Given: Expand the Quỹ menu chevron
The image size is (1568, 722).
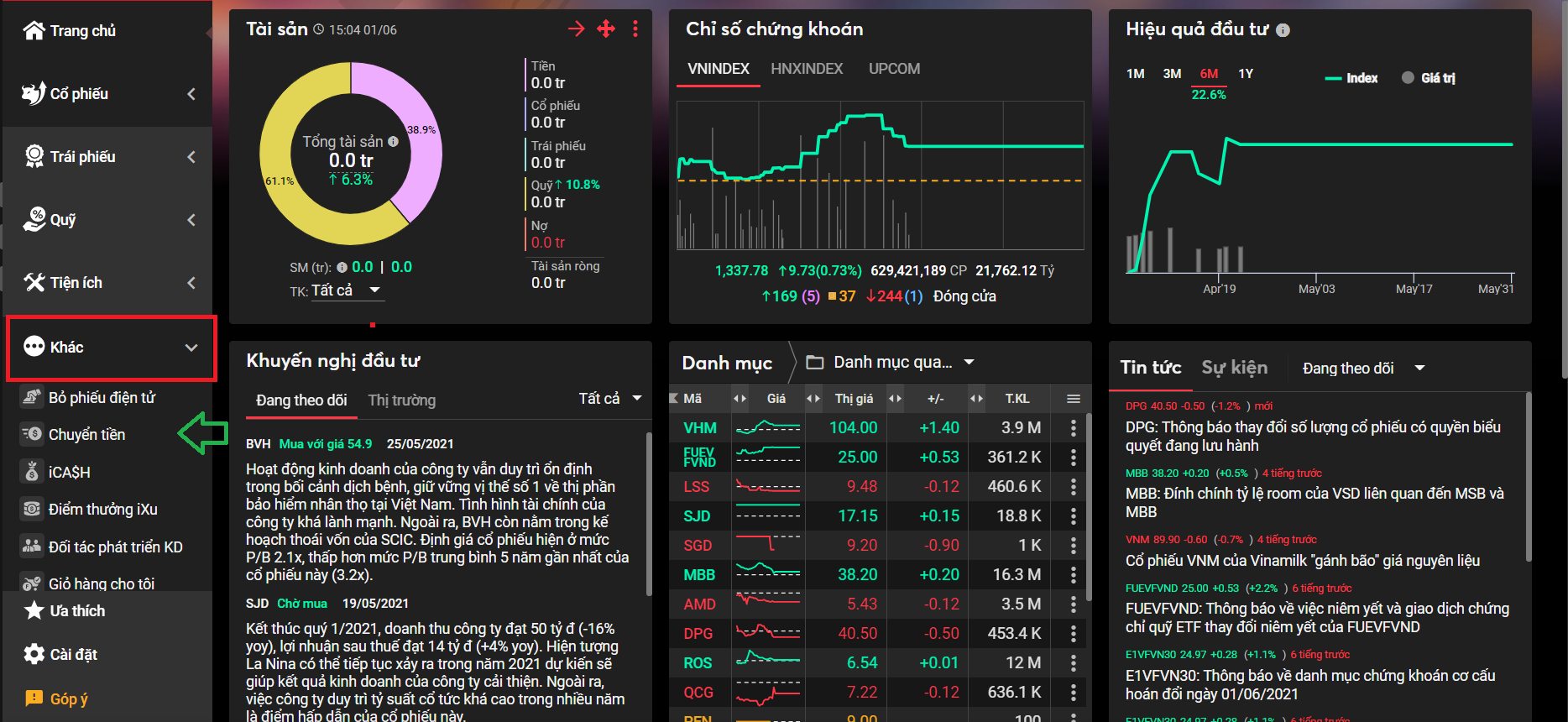Looking at the screenshot, I should pos(191,220).
